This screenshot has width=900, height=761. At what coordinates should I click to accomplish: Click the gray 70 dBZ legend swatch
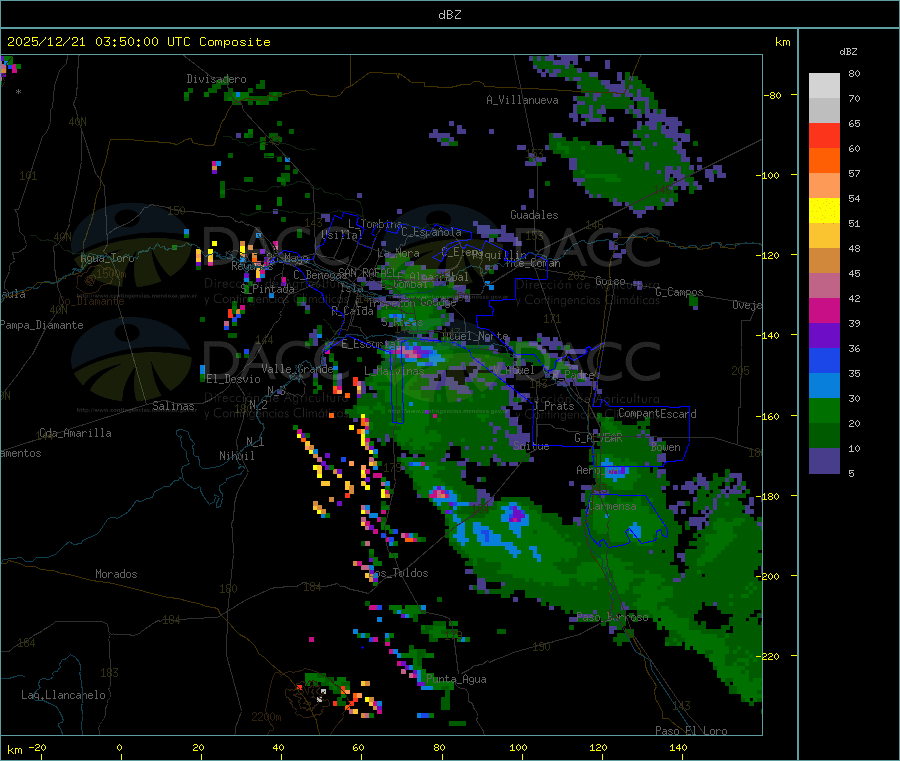coord(824,110)
